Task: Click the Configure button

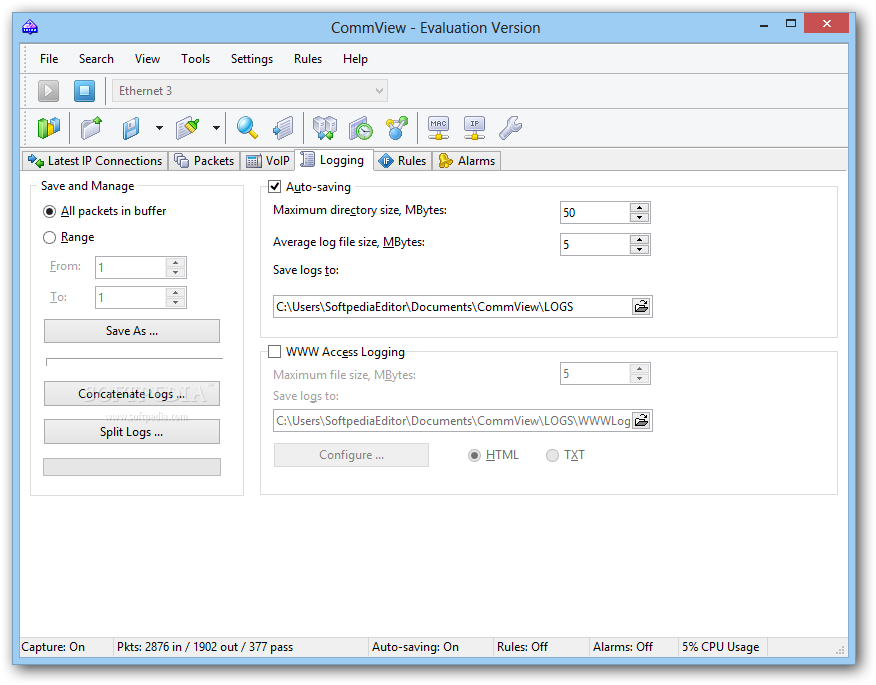Action: [x=351, y=455]
